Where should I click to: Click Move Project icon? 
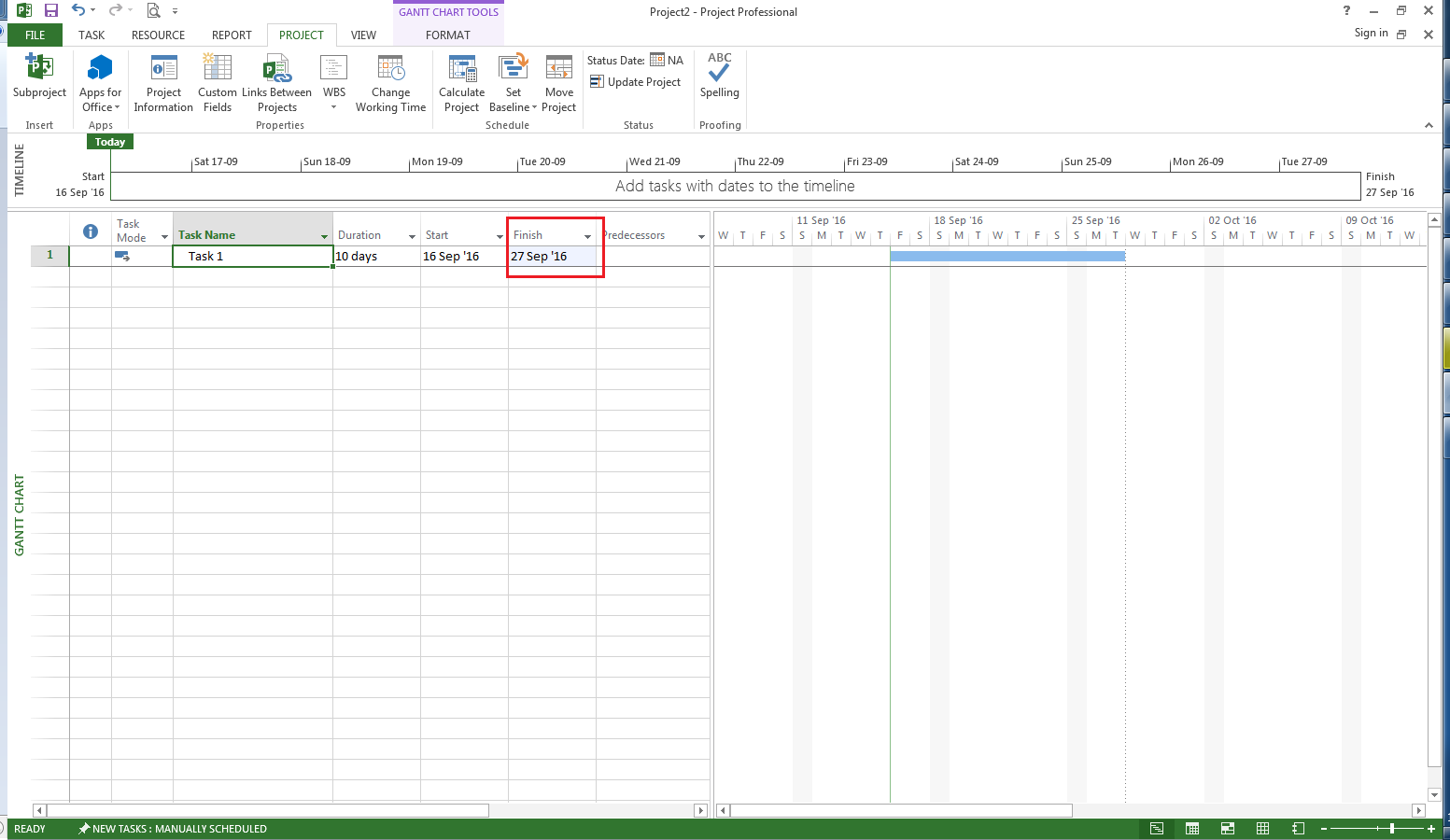[558, 69]
